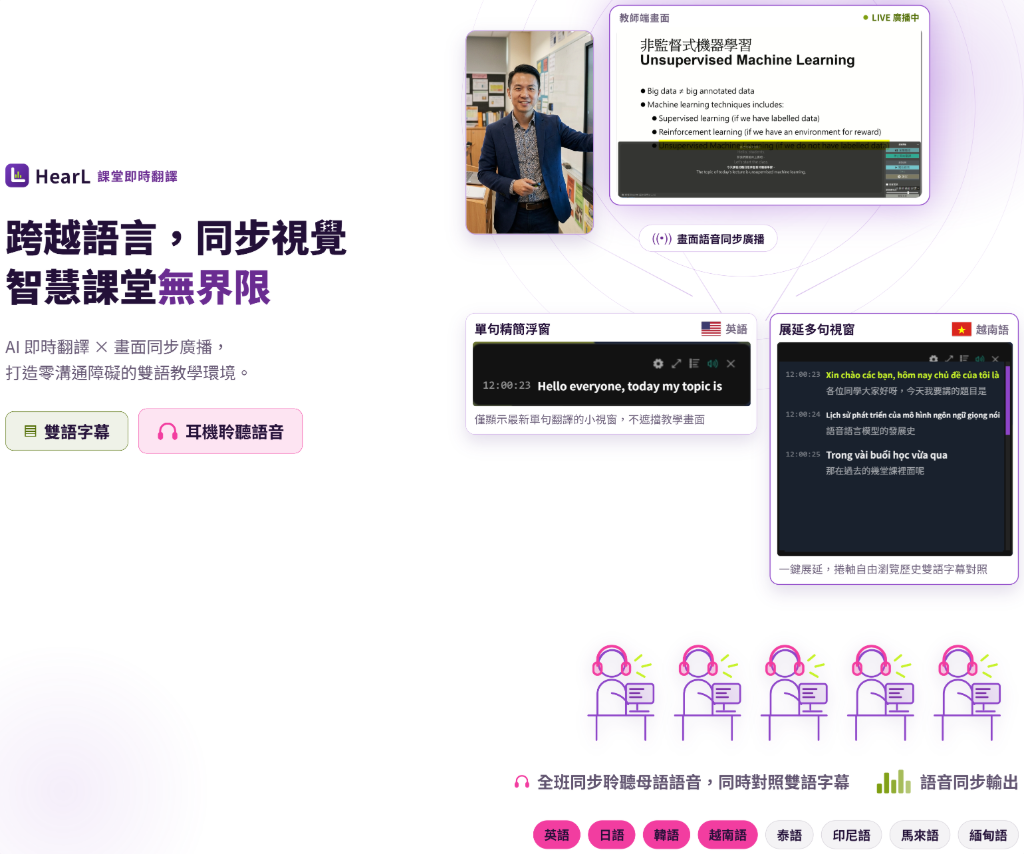The height and width of the screenshot is (854, 1024).
Task: Click the 各位同學大家好呀 translation line
Action: (906, 390)
